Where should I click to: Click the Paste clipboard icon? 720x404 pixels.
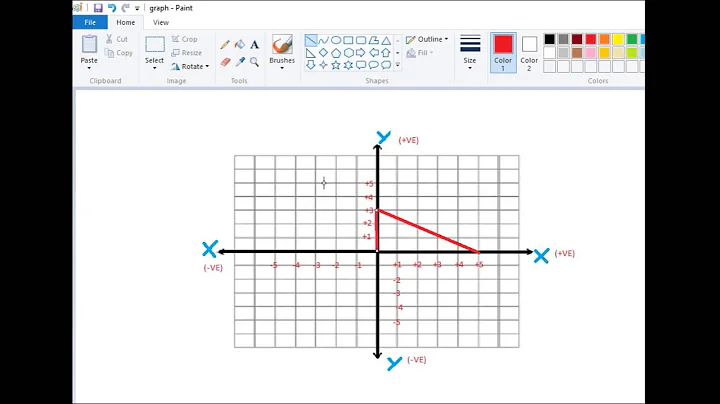coord(89,45)
